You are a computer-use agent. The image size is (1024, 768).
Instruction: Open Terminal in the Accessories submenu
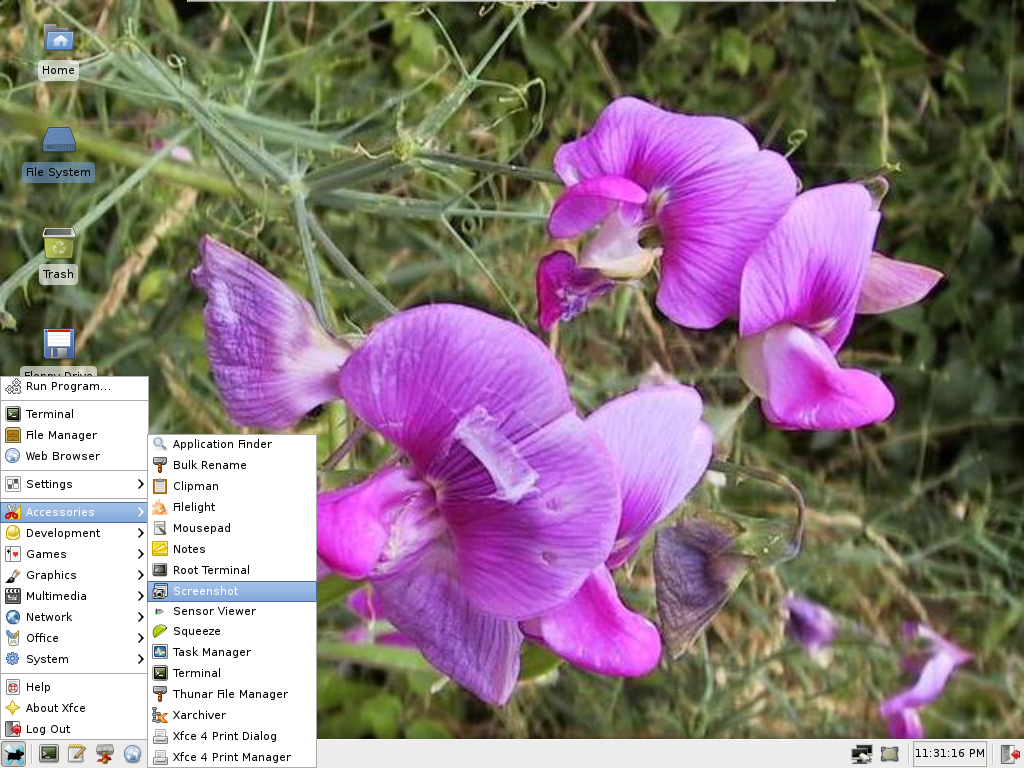232,673
